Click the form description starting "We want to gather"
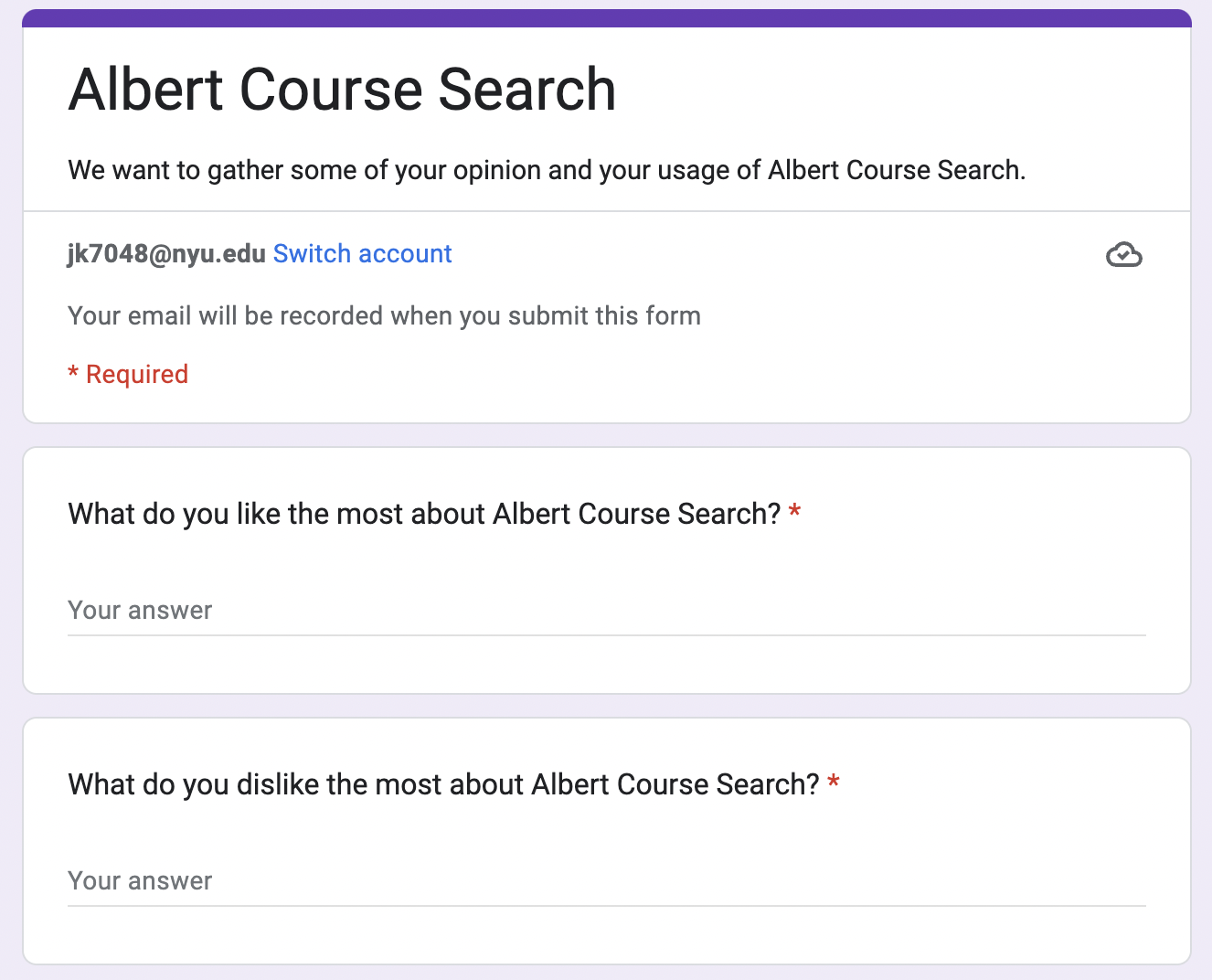The width and height of the screenshot is (1212, 980). click(x=547, y=170)
